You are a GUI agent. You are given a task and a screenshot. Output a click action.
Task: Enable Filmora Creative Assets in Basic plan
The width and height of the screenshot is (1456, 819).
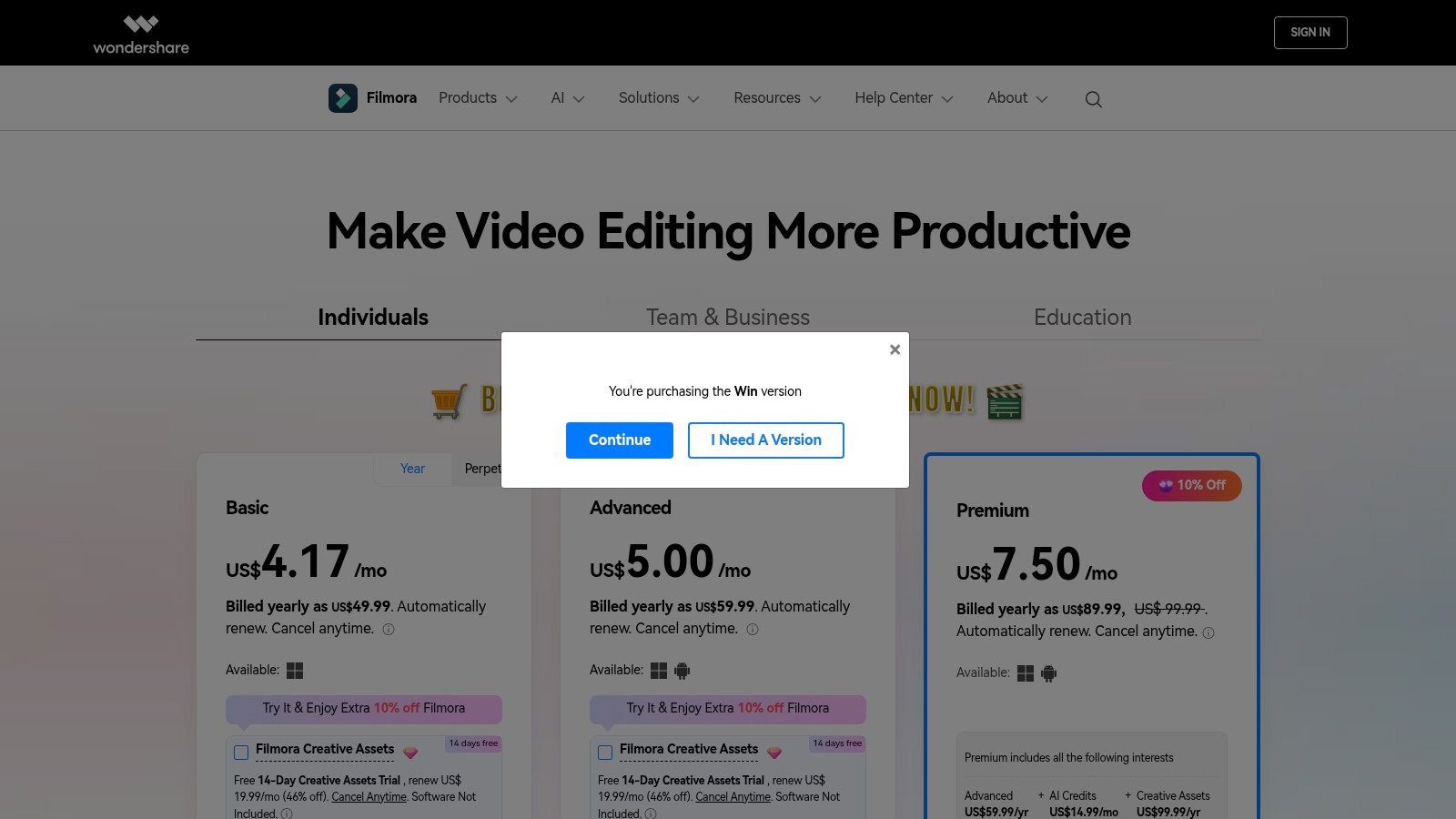coord(241,753)
